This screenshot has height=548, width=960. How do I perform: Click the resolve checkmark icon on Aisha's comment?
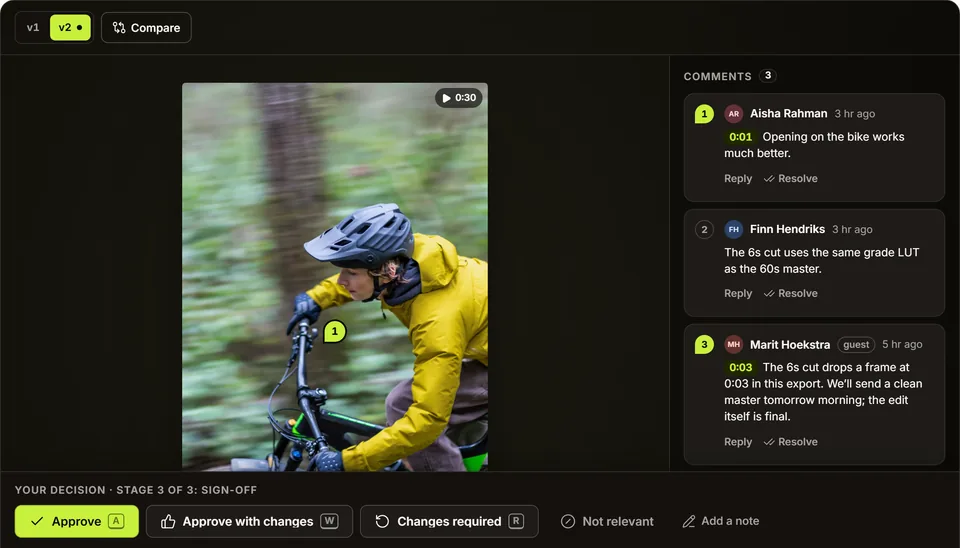click(769, 179)
